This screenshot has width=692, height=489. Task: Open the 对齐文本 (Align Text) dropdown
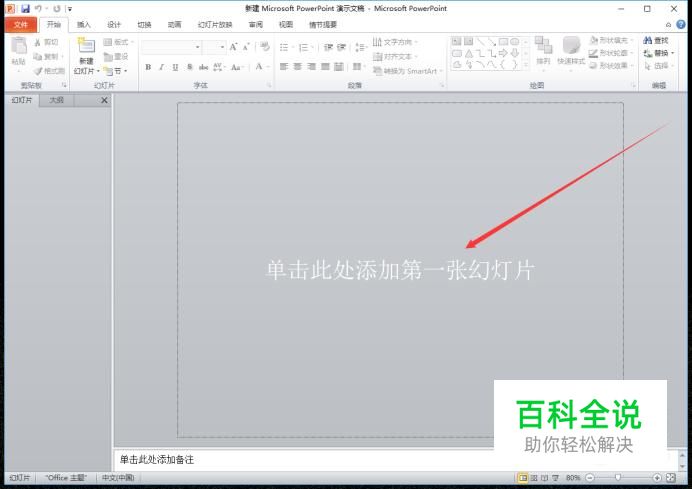pyautogui.click(x=395, y=56)
